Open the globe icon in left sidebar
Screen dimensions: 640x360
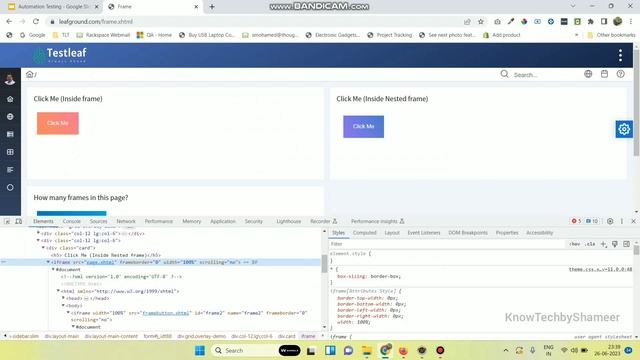(x=10, y=117)
